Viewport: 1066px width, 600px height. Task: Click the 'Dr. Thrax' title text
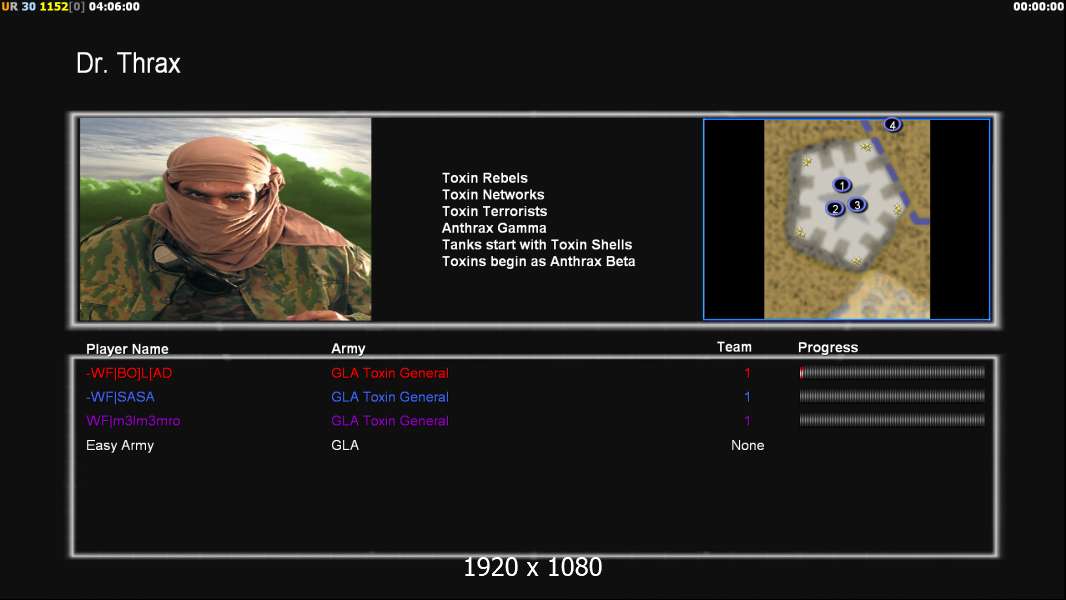coord(128,63)
